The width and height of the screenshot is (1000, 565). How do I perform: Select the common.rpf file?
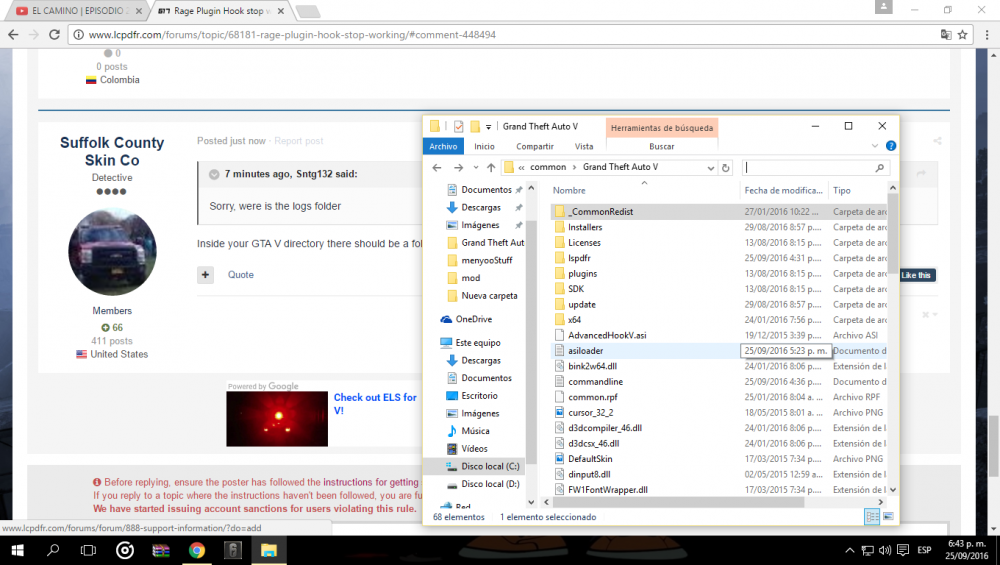[592, 397]
